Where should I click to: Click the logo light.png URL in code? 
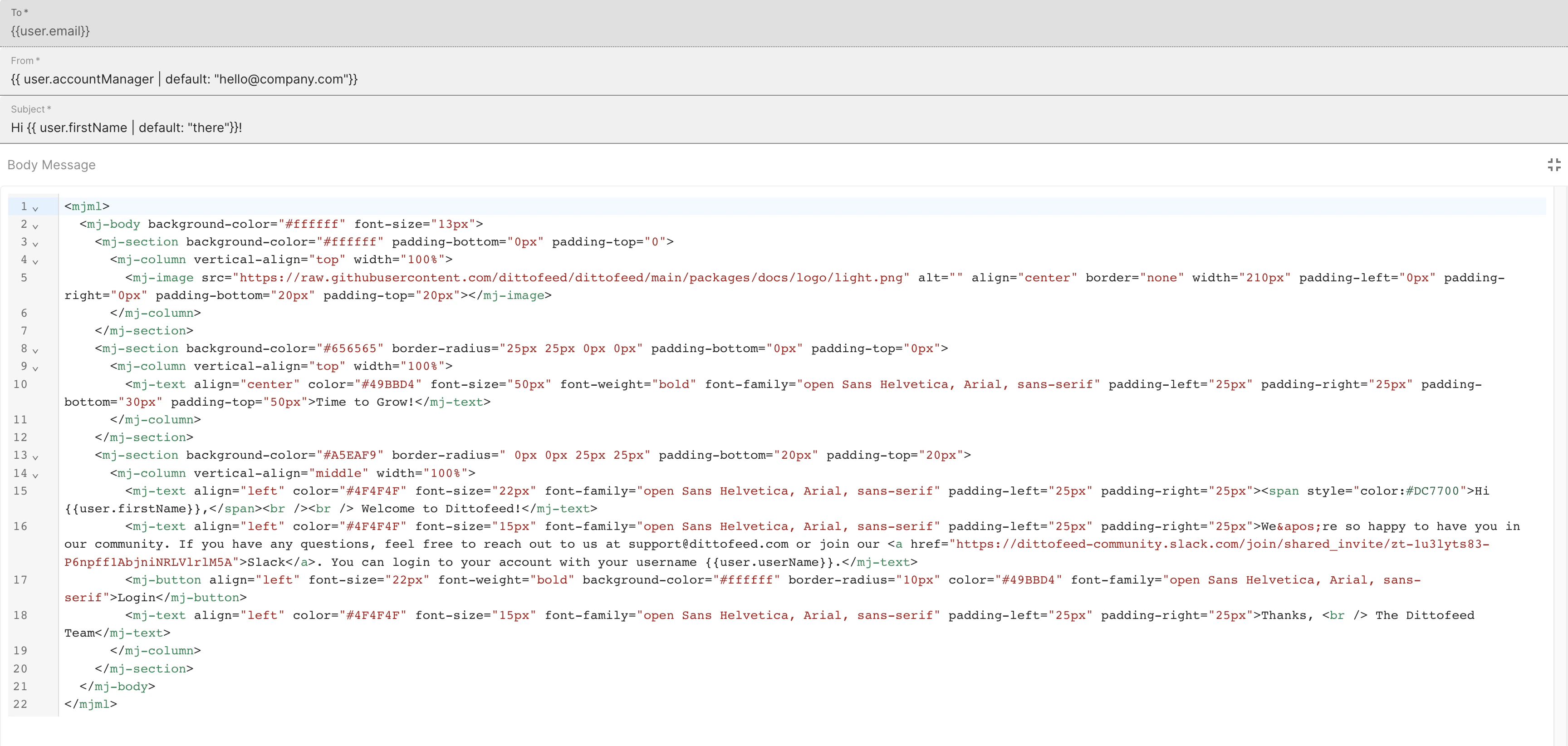[x=570, y=278]
